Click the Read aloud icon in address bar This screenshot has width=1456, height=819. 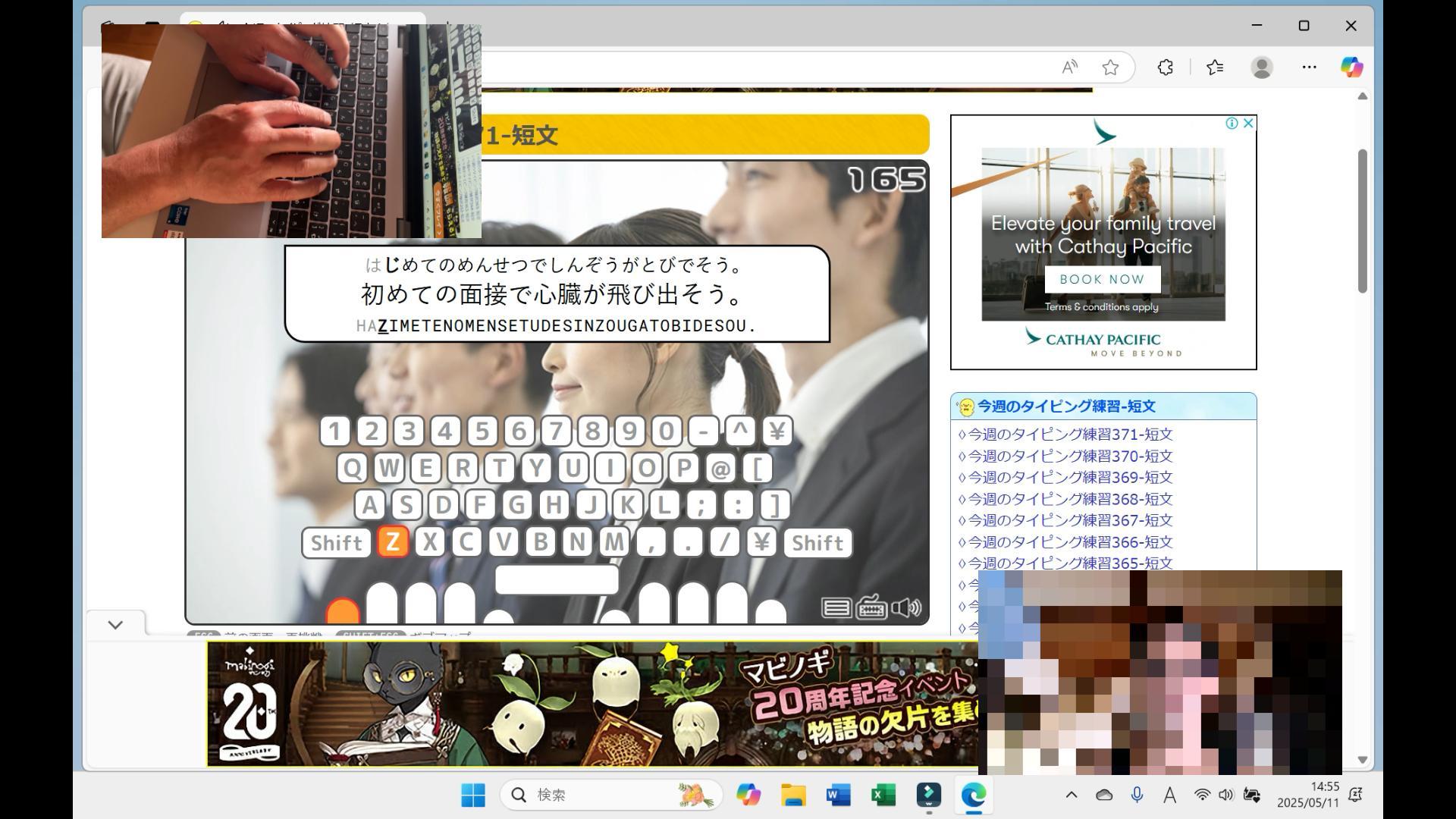1069,67
